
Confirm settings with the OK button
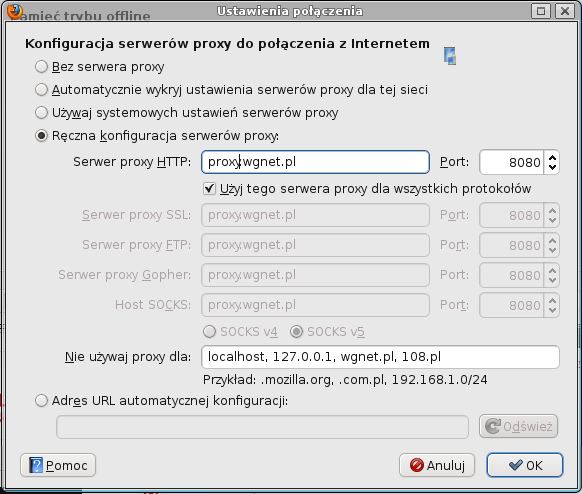click(x=525, y=465)
